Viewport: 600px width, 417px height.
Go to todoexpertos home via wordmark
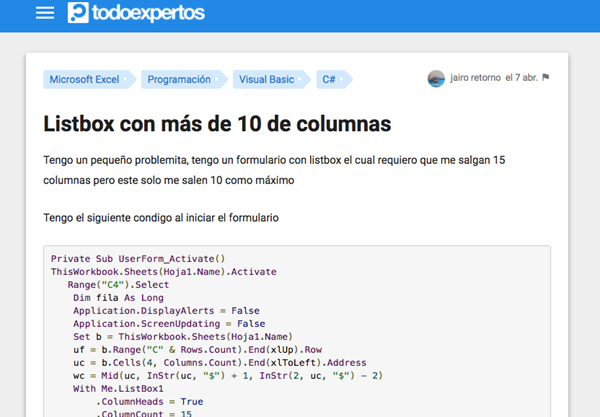(x=148, y=13)
